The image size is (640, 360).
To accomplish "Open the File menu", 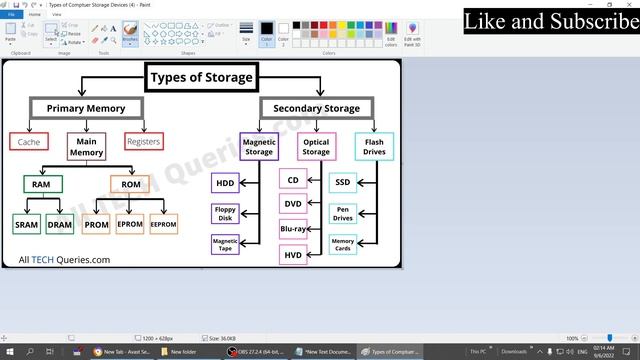I will (x=11, y=14).
